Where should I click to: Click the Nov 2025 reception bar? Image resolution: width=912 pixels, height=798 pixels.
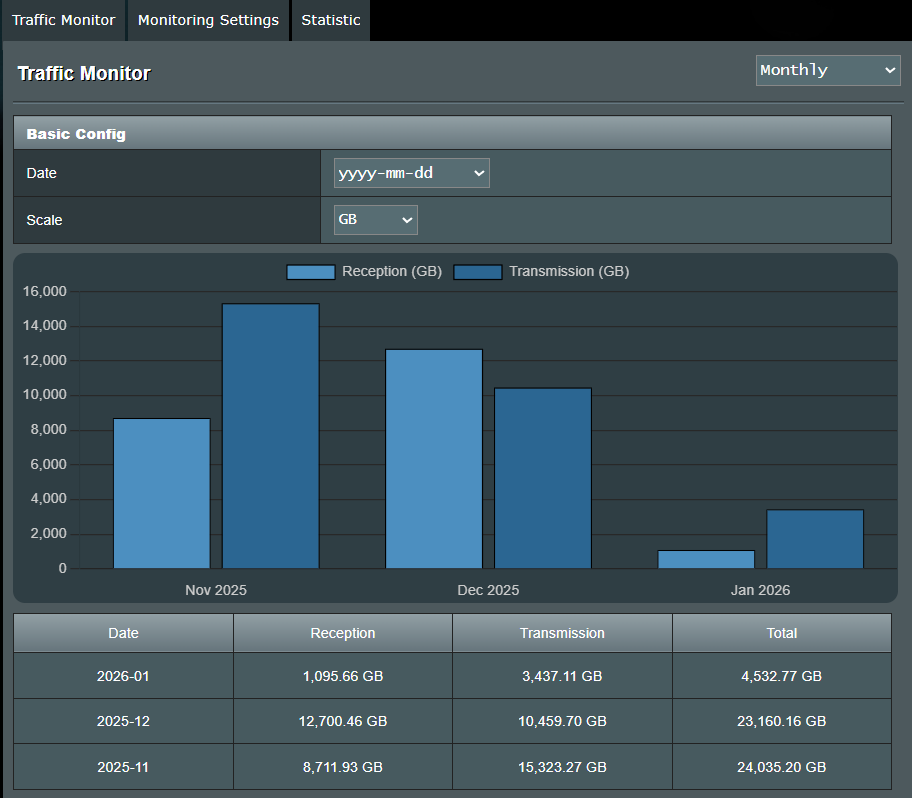coord(161,493)
